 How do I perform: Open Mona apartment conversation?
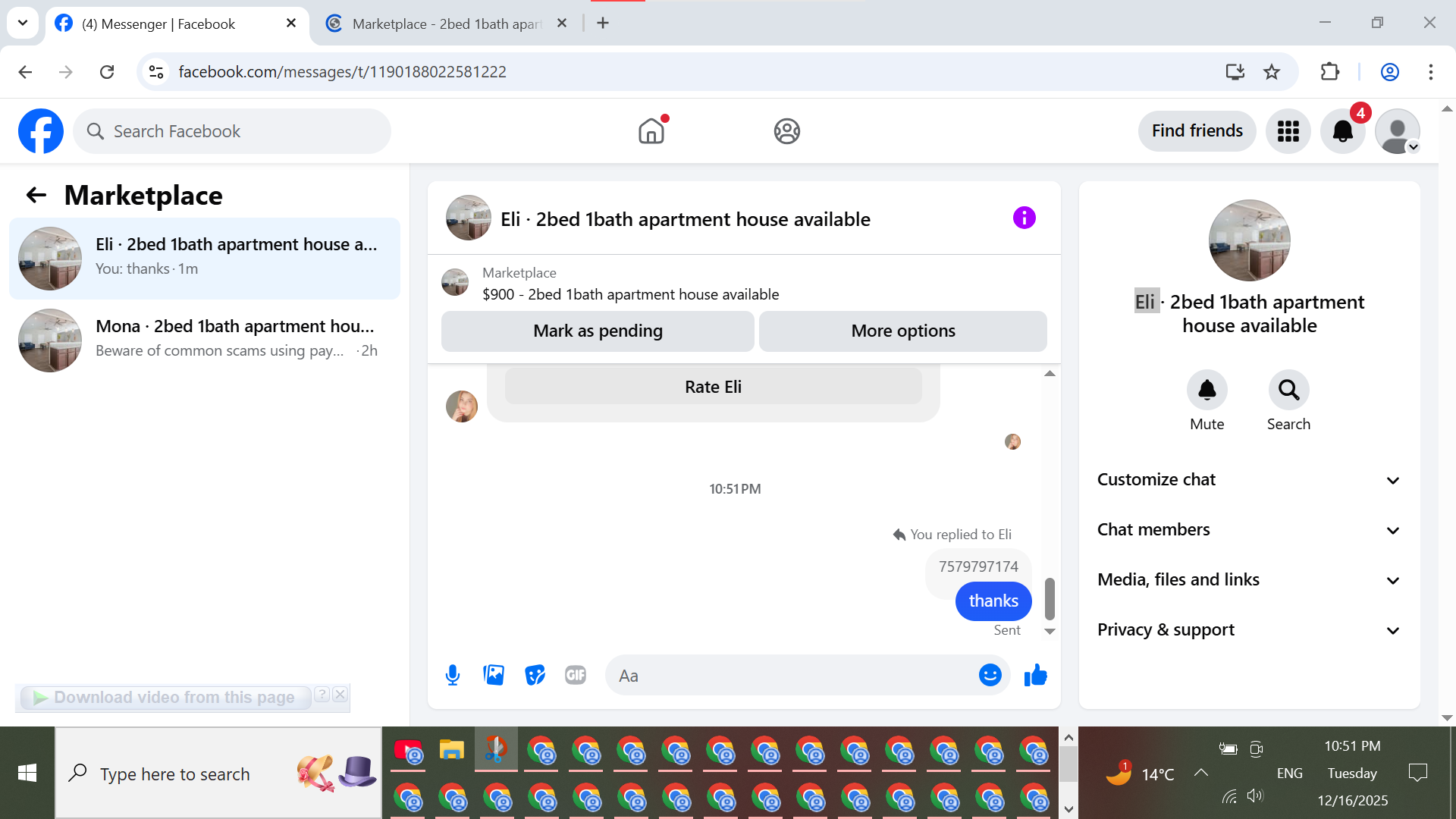pyautogui.click(x=205, y=340)
